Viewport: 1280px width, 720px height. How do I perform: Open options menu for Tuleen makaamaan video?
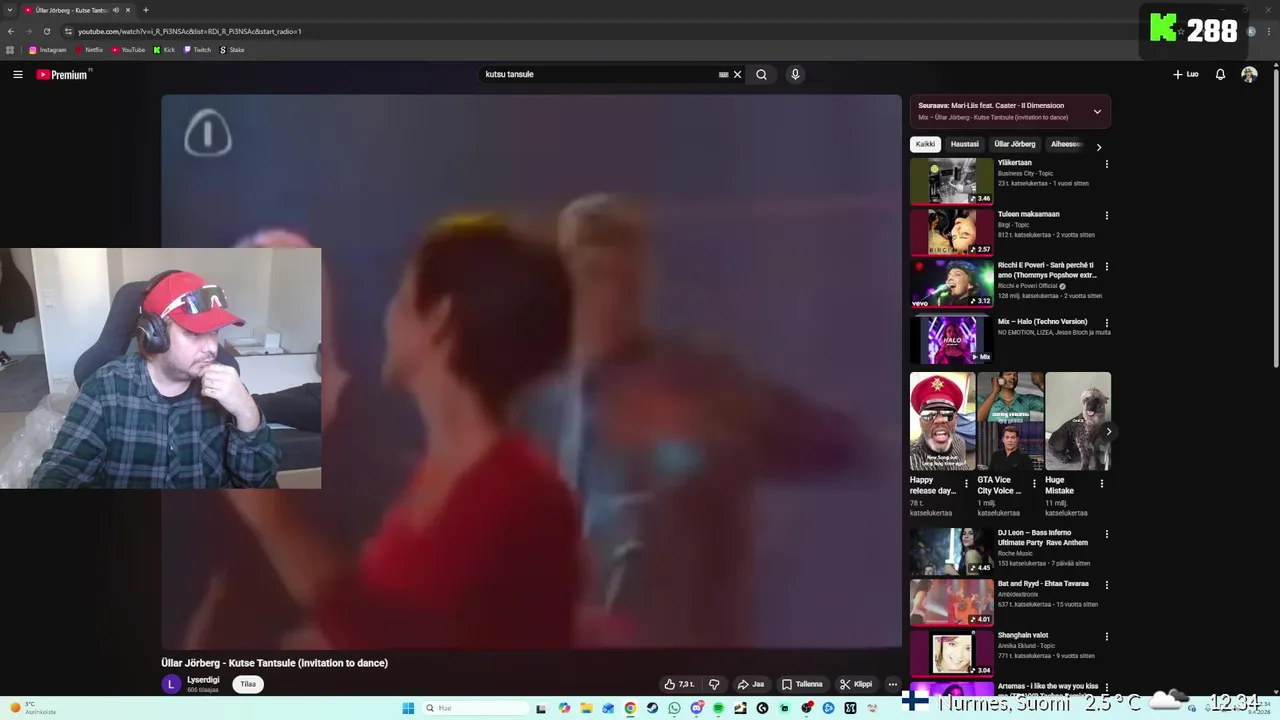[1106, 215]
